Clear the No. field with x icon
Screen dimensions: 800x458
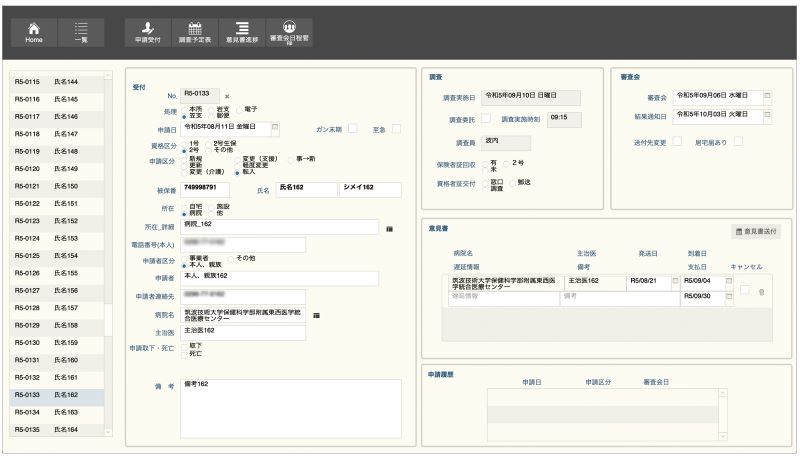coord(227,96)
